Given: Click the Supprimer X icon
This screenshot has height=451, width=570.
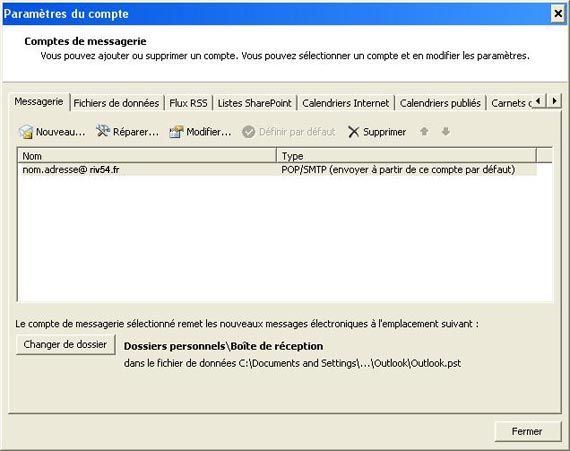Looking at the screenshot, I should pyautogui.click(x=353, y=132).
